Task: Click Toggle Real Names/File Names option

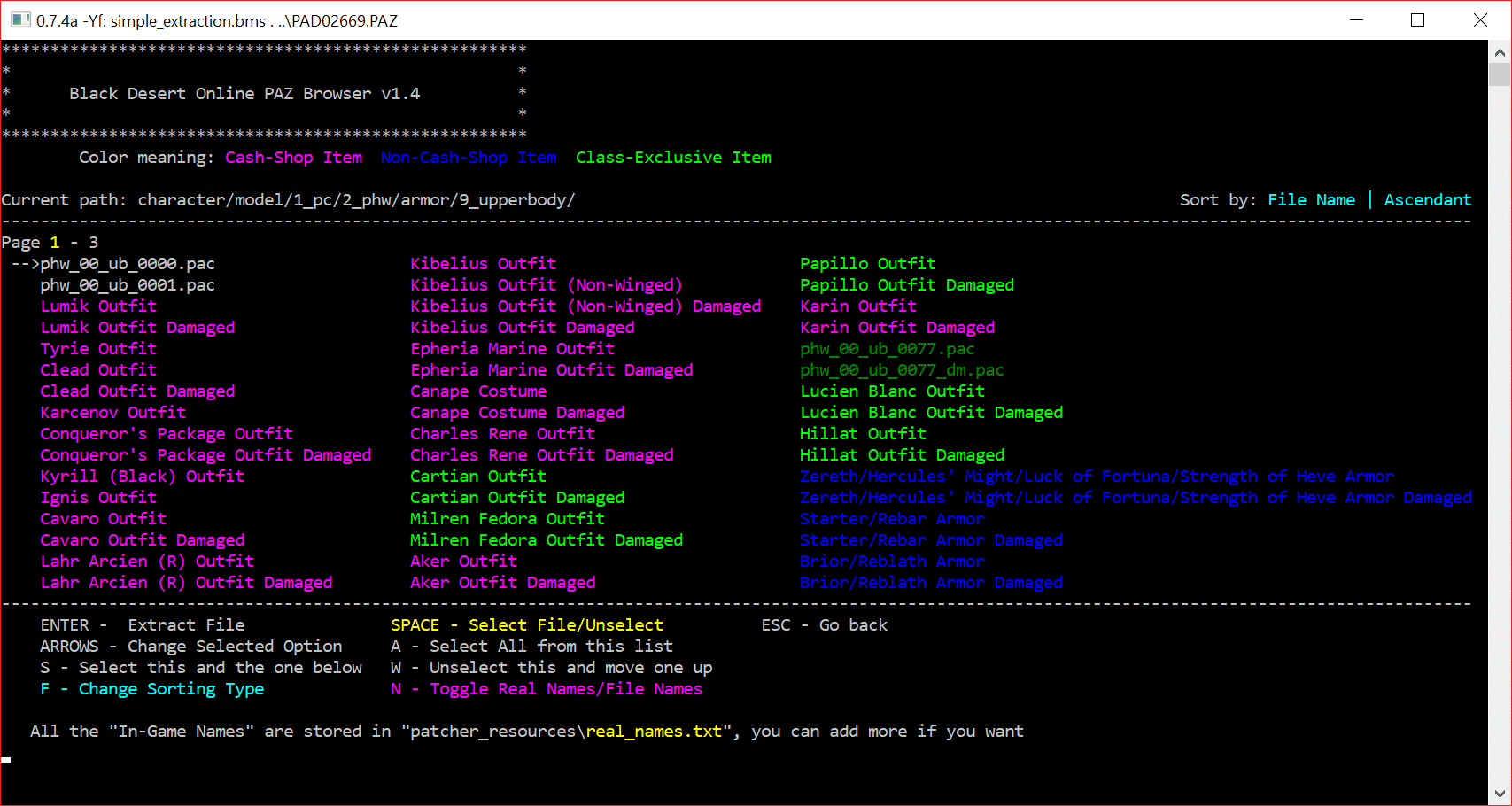Action: pos(565,689)
